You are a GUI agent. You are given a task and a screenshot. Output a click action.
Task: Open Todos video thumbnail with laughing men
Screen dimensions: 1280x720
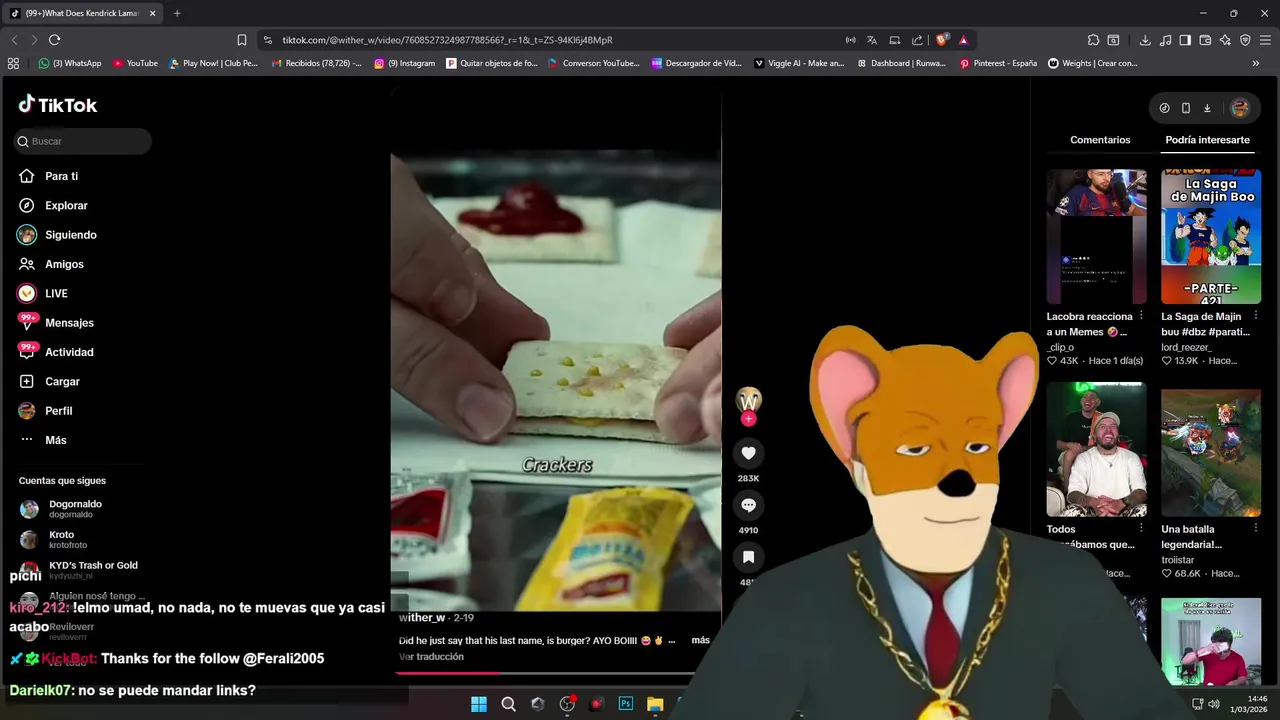(1096, 449)
